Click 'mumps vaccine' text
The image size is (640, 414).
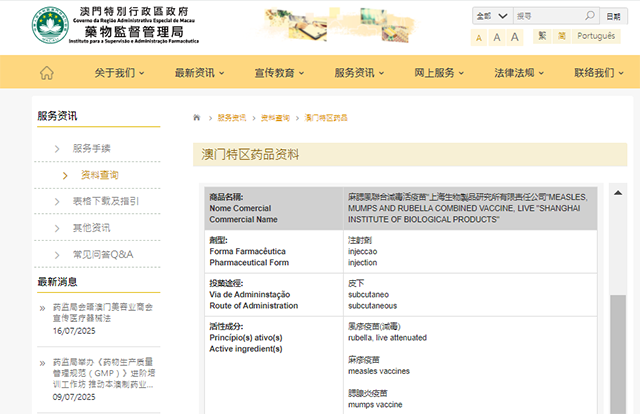(x=375, y=405)
